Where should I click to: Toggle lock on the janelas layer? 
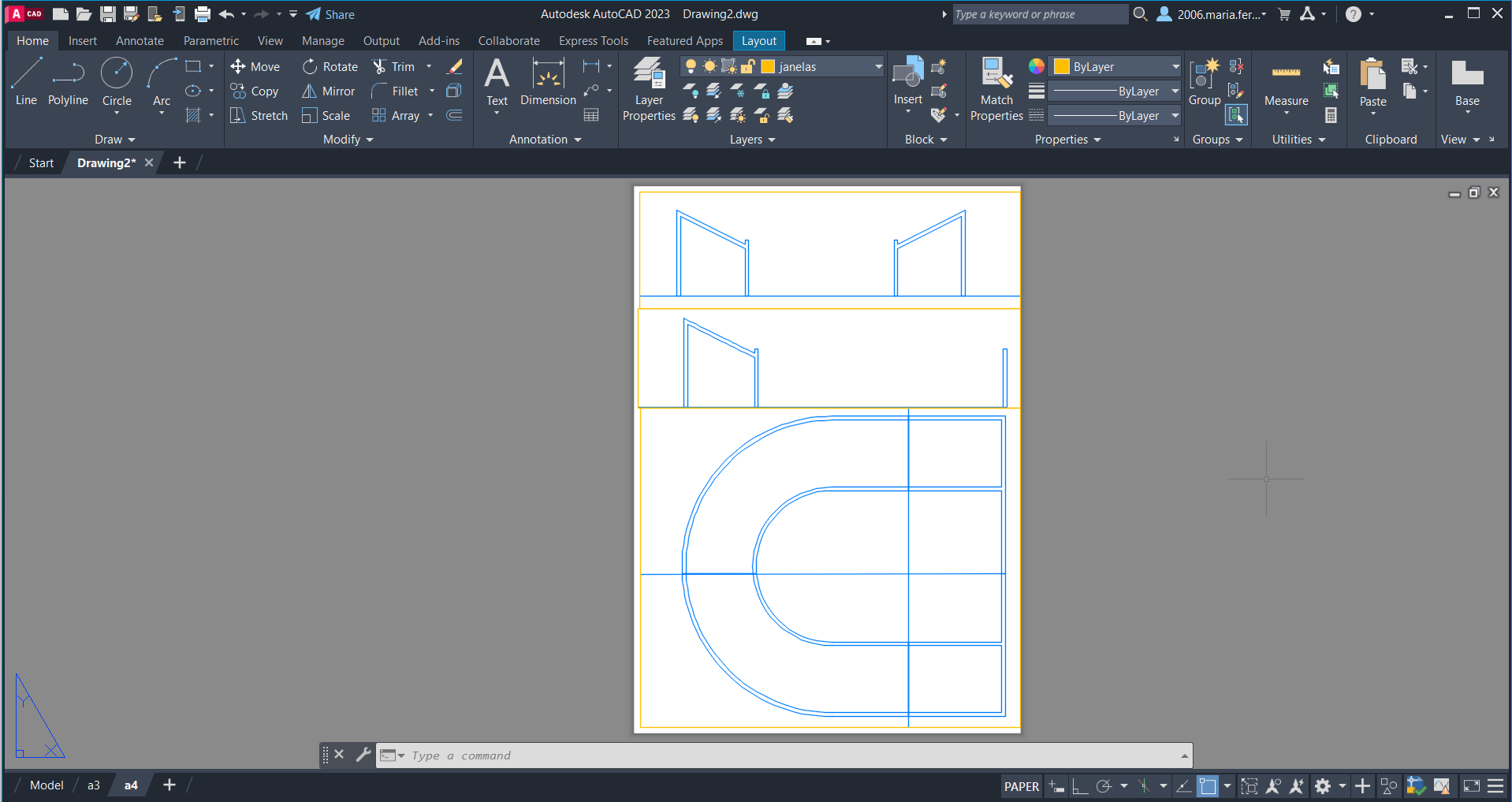(748, 67)
